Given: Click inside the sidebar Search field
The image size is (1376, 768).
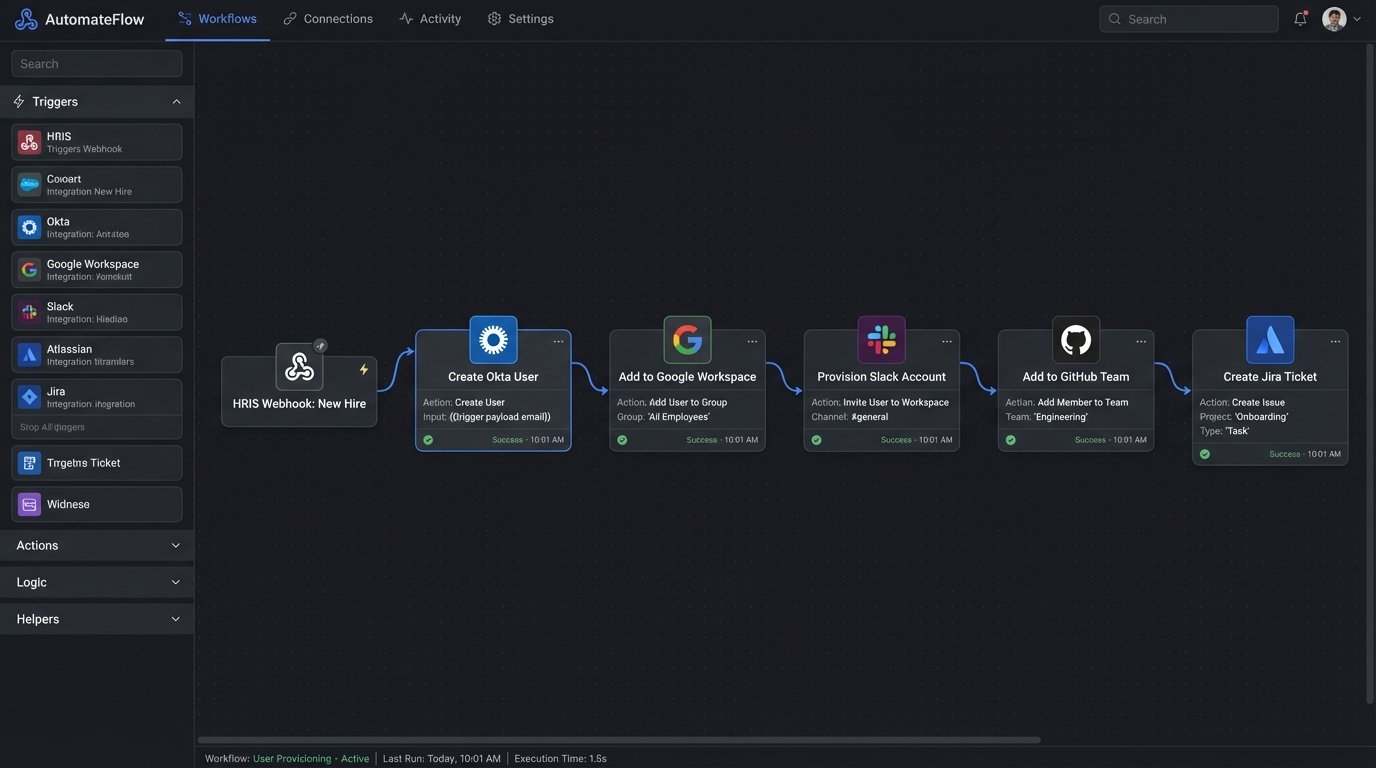Looking at the screenshot, I should click(97, 61).
